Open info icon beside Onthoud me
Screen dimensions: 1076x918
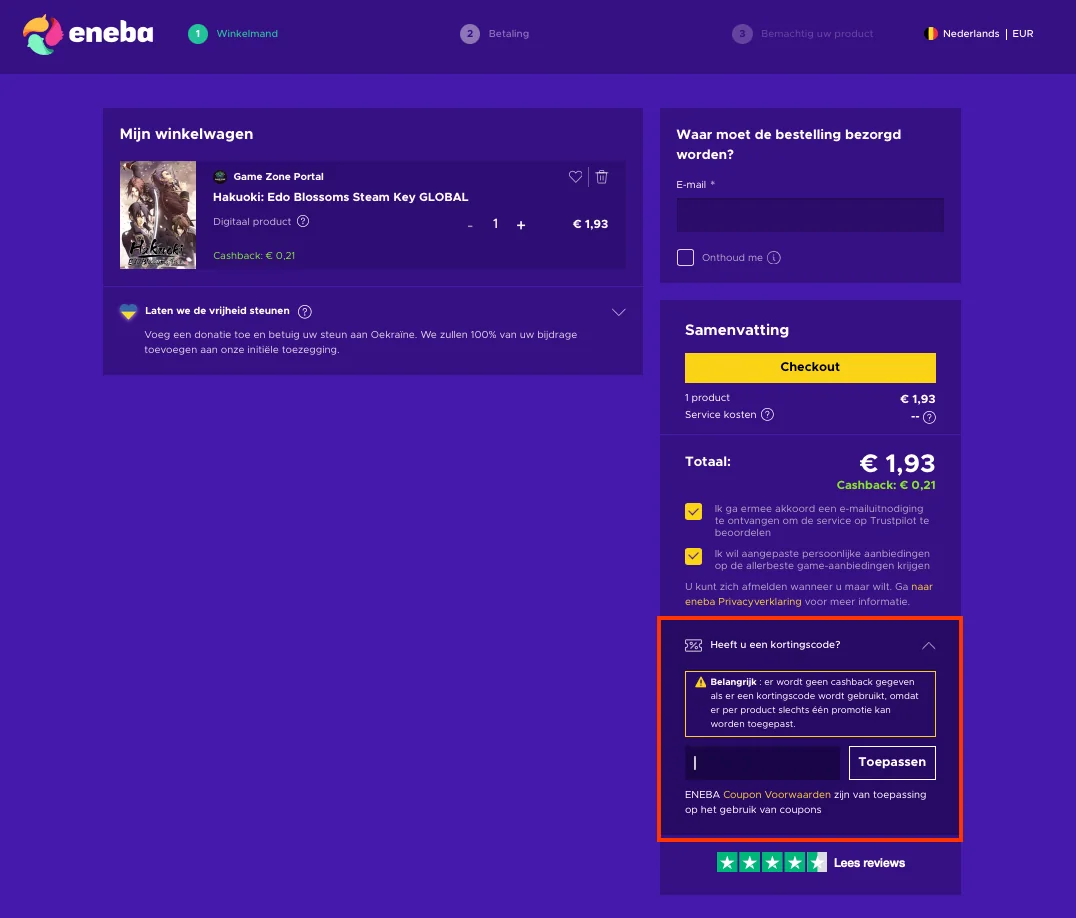pos(774,258)
